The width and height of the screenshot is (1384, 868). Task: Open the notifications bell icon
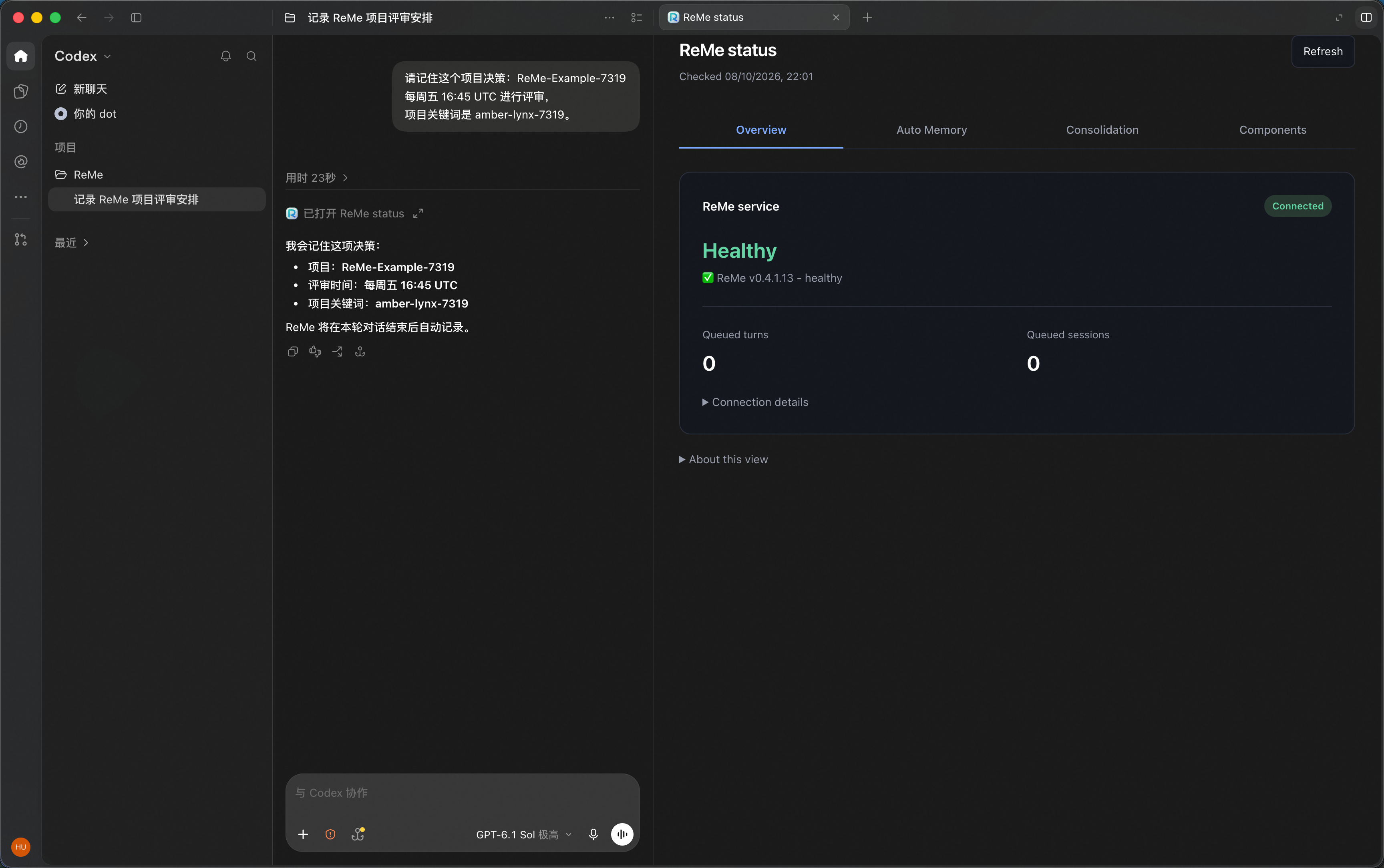[225, 56]
